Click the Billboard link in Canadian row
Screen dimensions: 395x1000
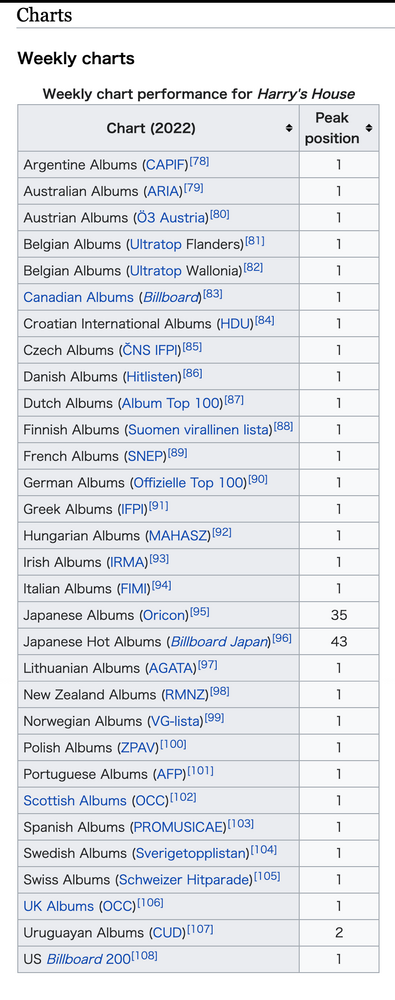170,298
